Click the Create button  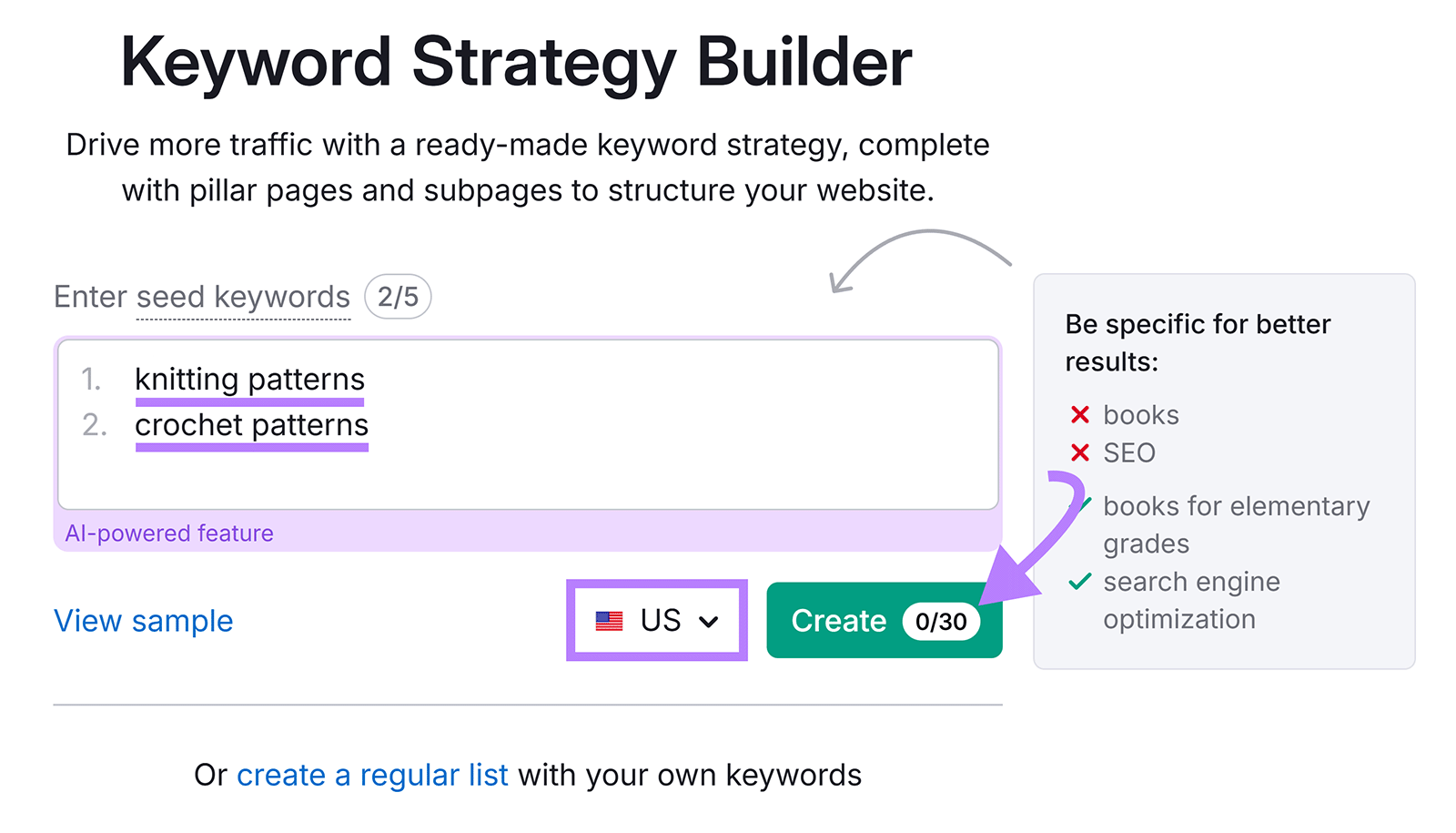837,621
